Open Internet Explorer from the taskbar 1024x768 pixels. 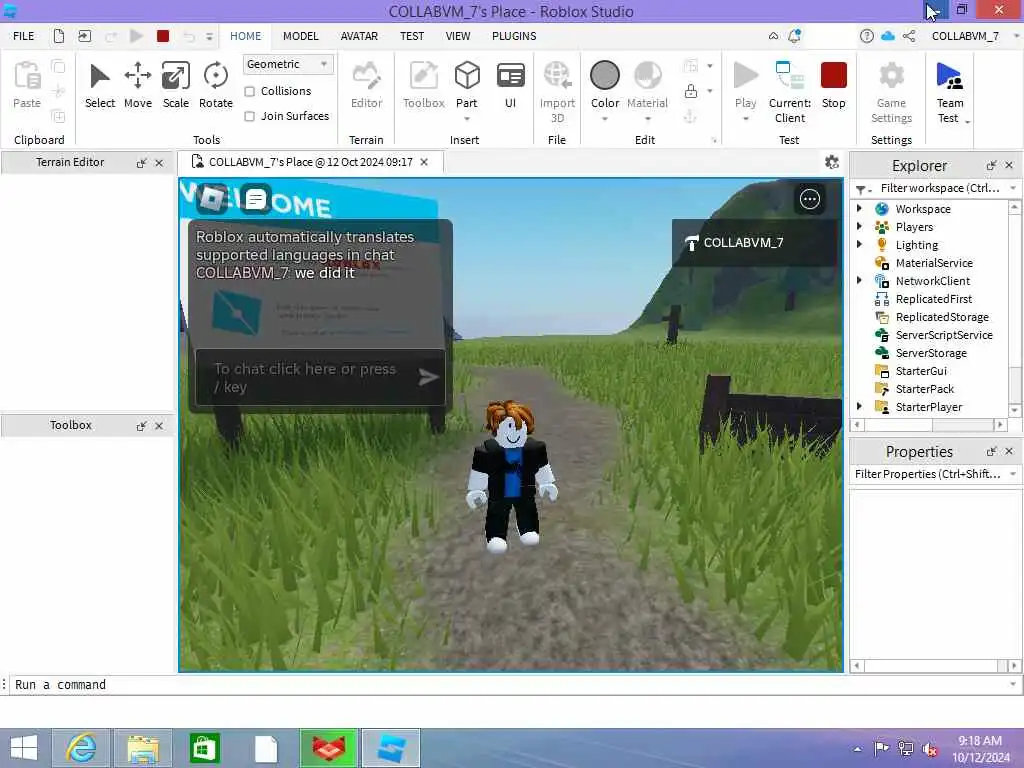pyautogui.click(x=81, y=748)
